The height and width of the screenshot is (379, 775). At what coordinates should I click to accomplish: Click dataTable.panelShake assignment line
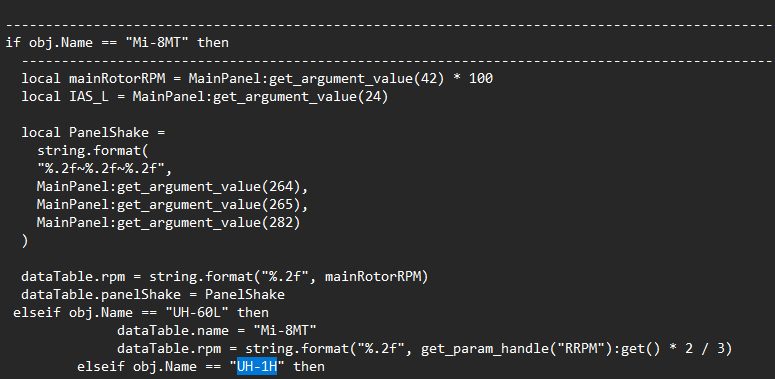[x=153, y=295]
